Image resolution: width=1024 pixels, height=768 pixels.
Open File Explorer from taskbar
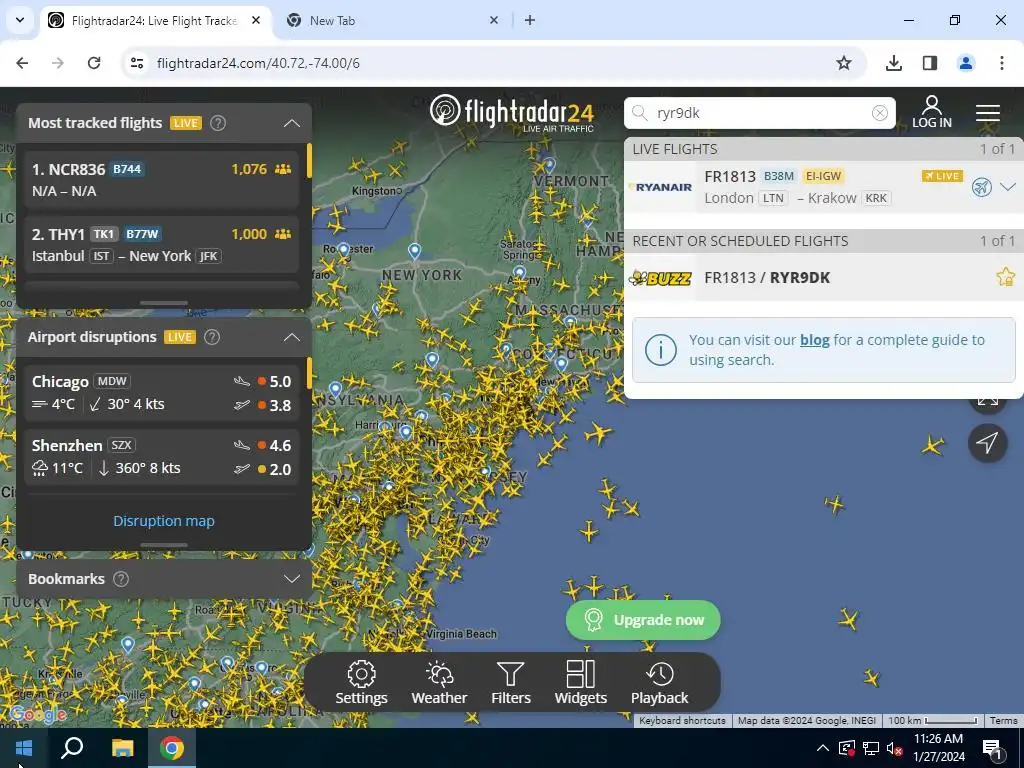coord(122,748)
